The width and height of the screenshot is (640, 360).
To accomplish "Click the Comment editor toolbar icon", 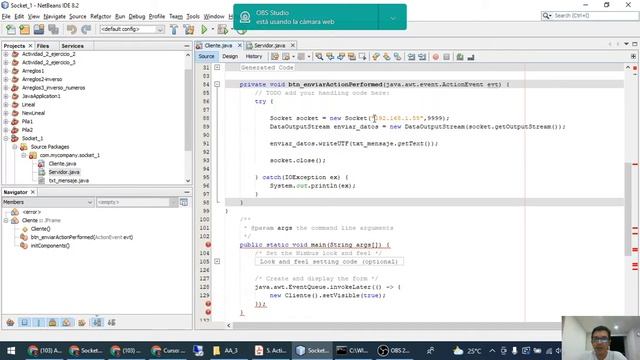I will [x=460, y=57].
